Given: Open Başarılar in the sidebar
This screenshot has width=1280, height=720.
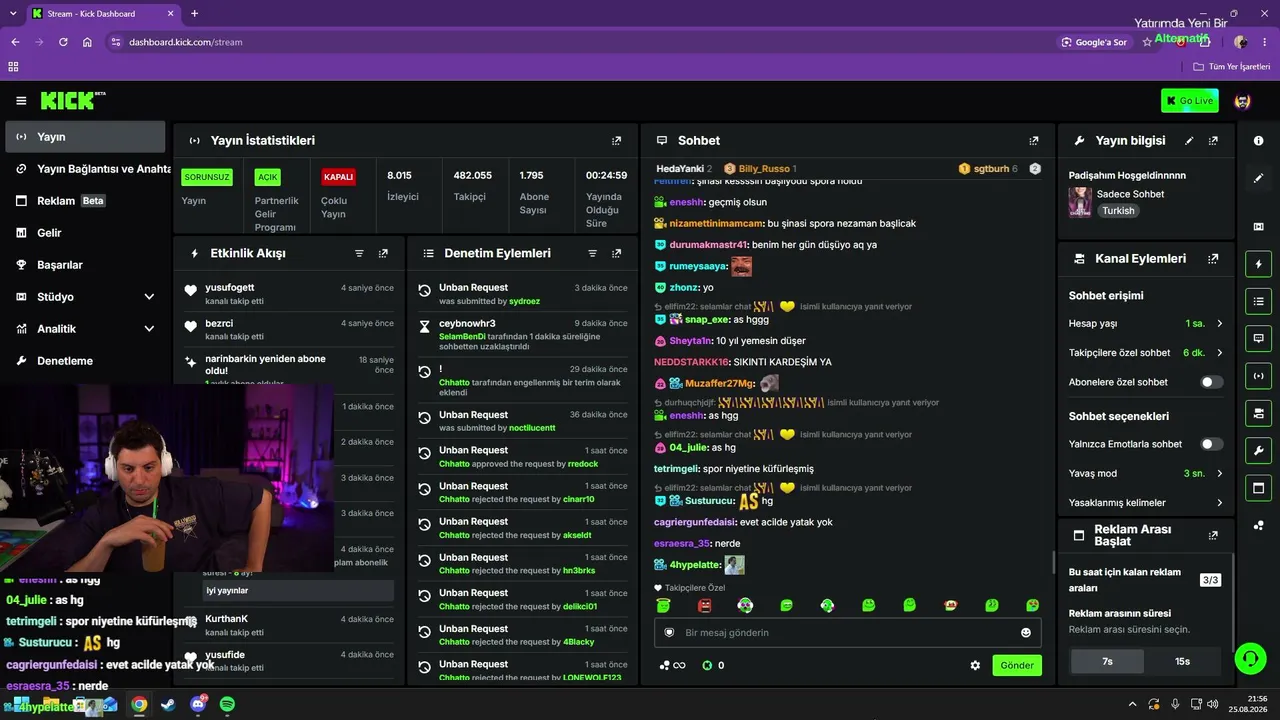Looking at the screenshot, I should 85,265.
